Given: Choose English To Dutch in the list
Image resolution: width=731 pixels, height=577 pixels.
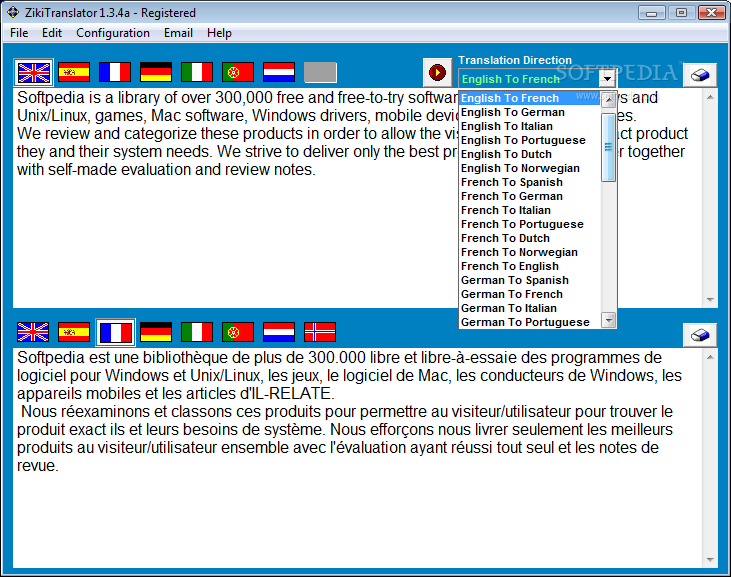Looking at the screenshot, I should 530,154.
